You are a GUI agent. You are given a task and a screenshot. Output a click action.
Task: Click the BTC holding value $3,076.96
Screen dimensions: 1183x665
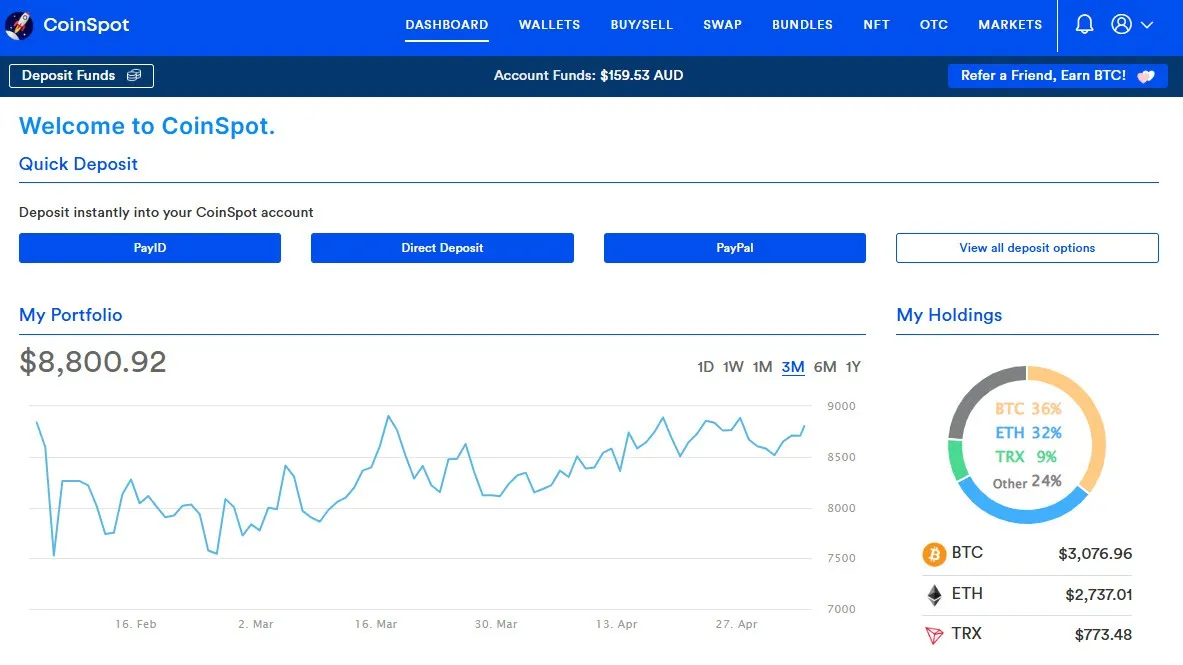point(1095,554)
